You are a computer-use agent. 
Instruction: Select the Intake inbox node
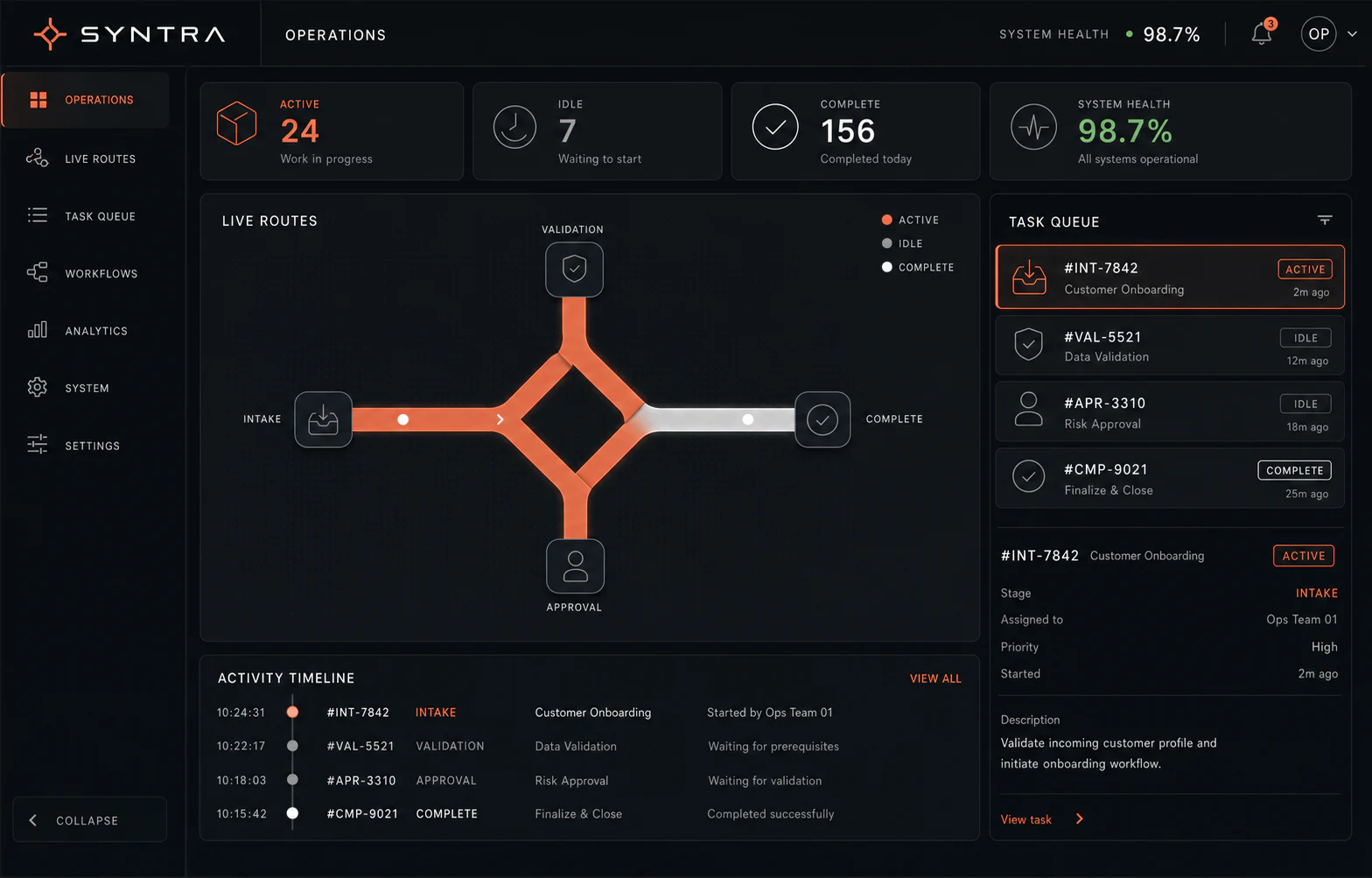(323, 419)
